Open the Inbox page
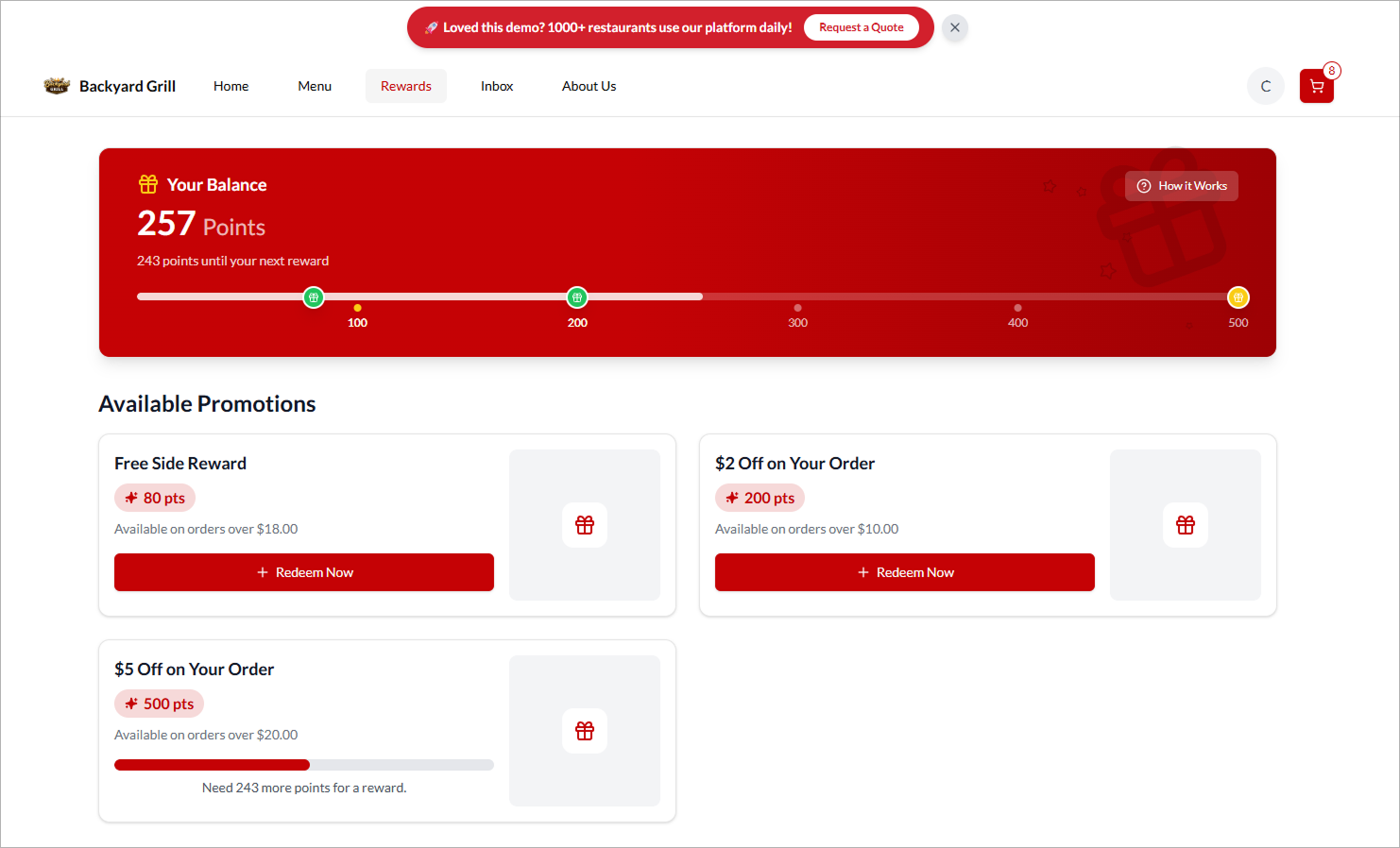 [497, 86]
